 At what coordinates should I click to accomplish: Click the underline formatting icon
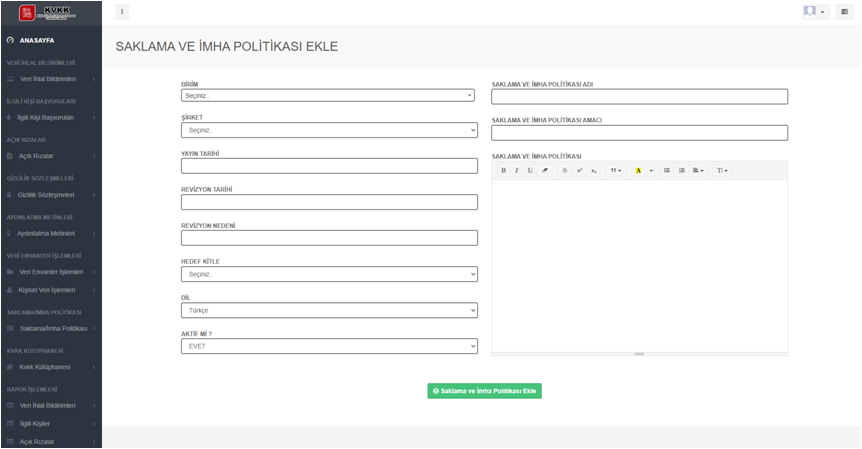pyautogui.click(x=530, y=171)
